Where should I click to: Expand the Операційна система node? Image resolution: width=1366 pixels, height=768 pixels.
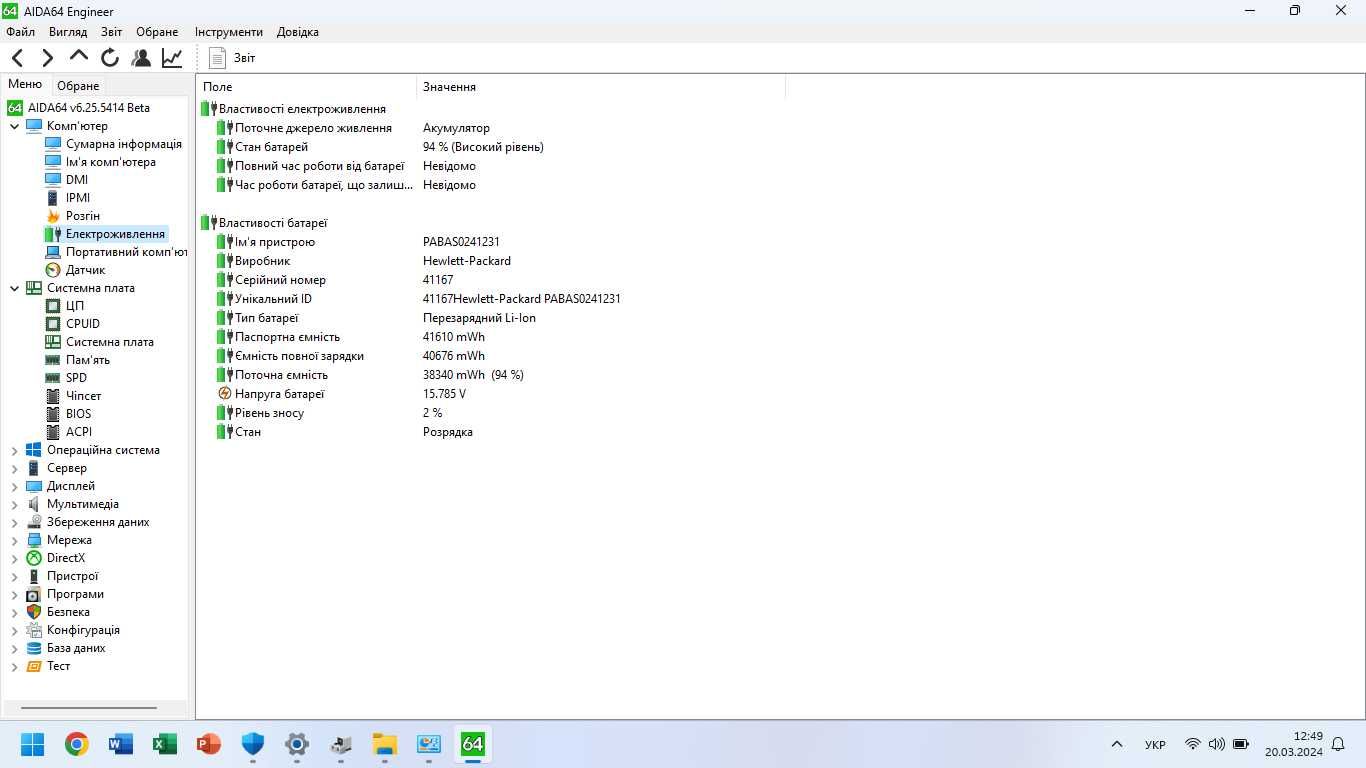(15, 450)
